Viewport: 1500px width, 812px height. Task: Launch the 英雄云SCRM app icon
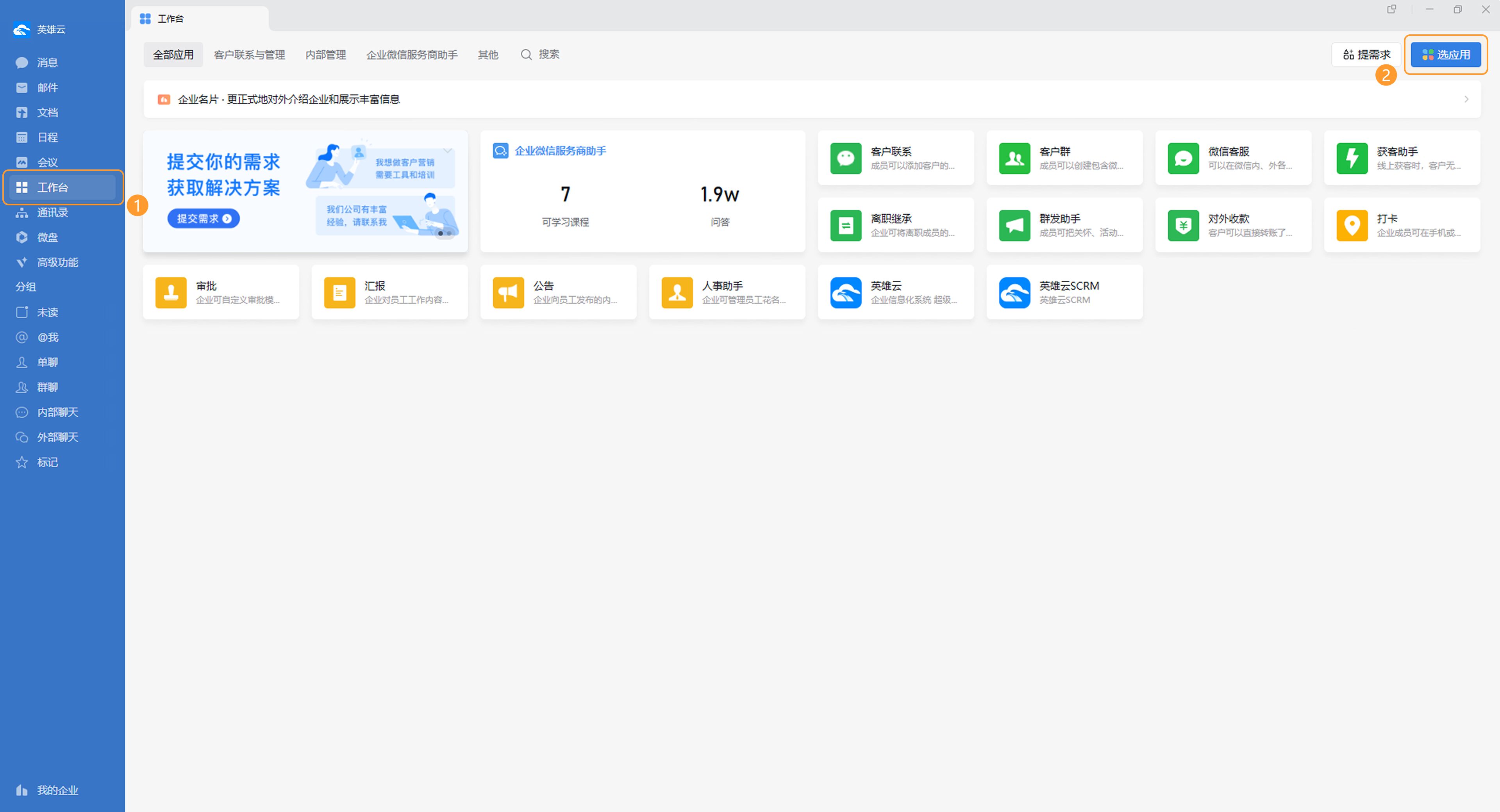point(1014,292)
